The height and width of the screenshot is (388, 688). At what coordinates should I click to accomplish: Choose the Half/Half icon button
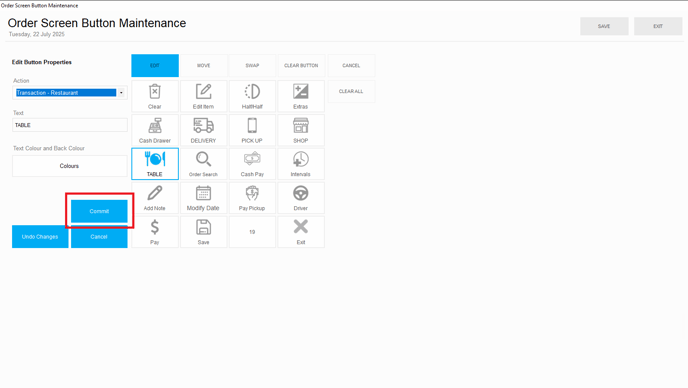[252, 96]
